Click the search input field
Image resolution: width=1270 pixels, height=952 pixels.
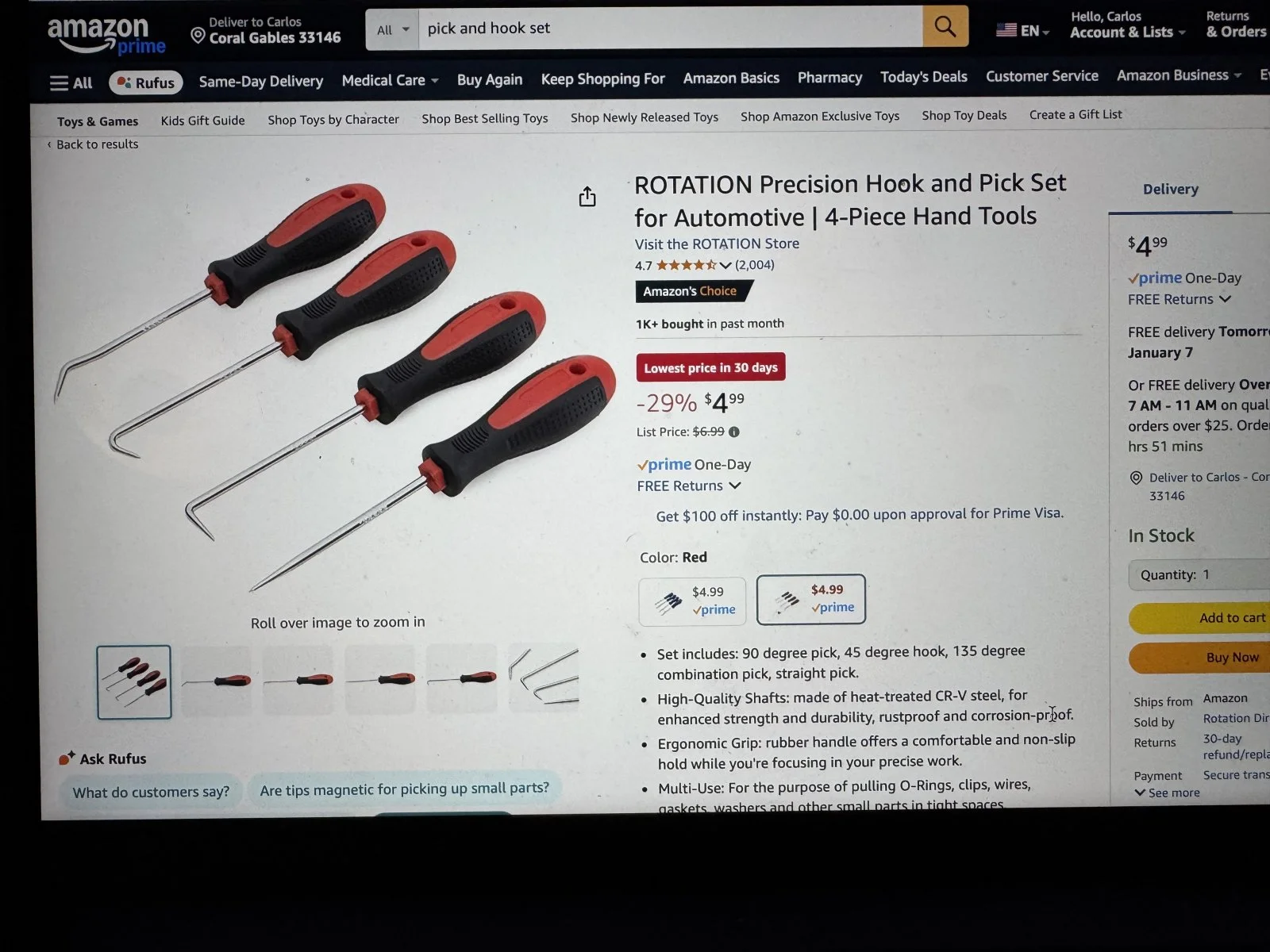coord(671,29)
